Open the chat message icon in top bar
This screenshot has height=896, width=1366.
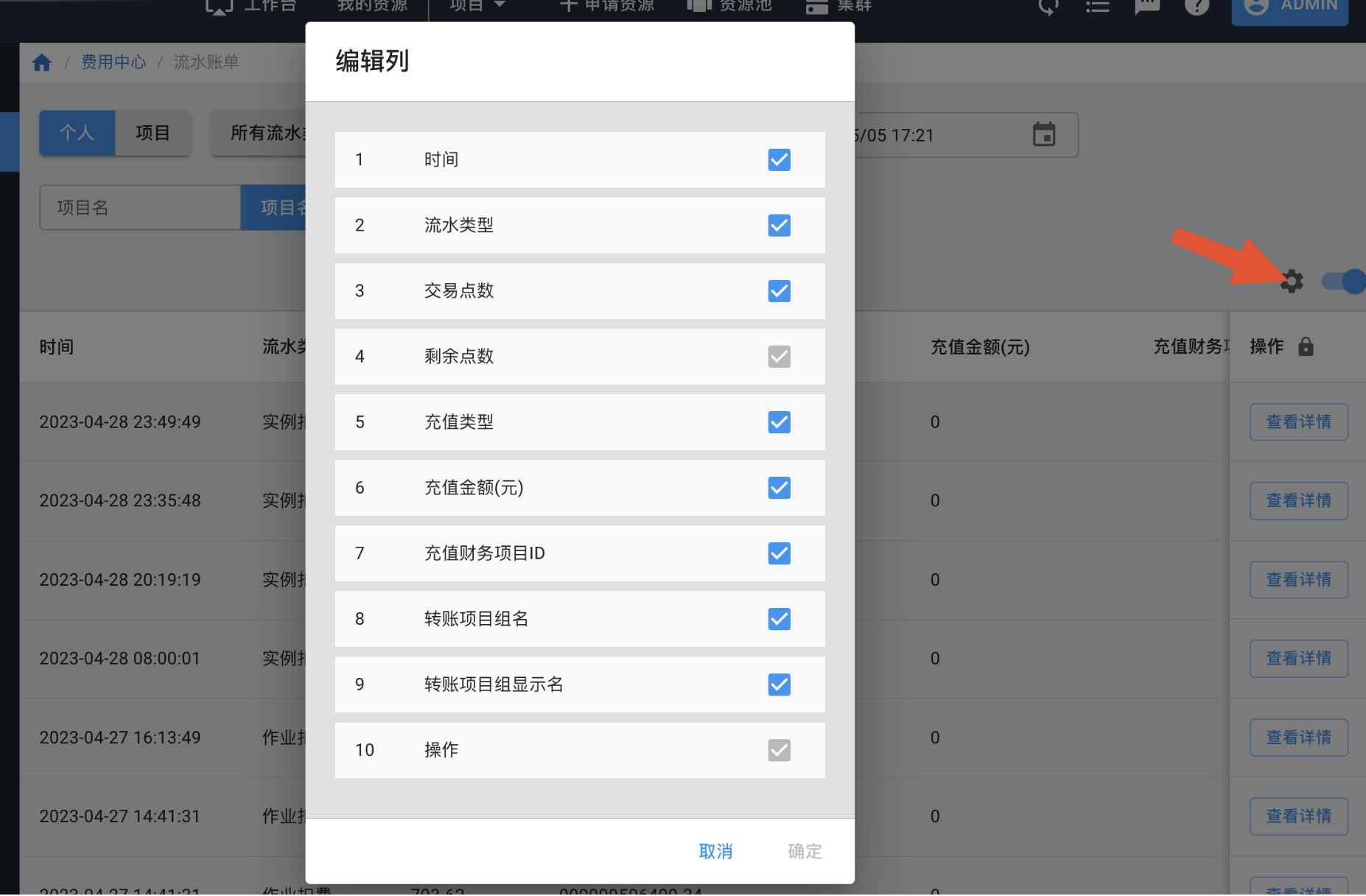(1147, 7)
